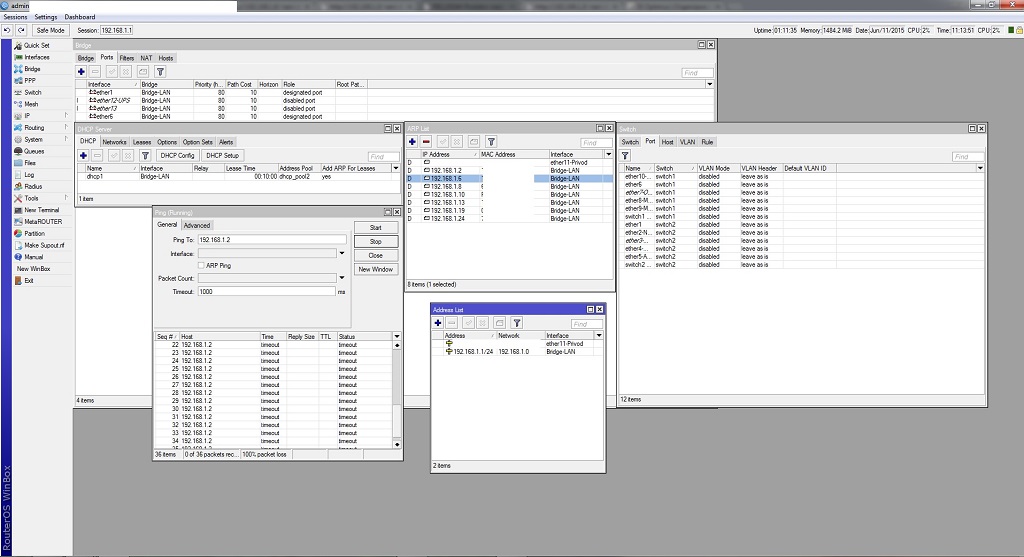Click Exit in the sidebar
This screenshot has height=557, width=1024.
(x=29, y=281)
